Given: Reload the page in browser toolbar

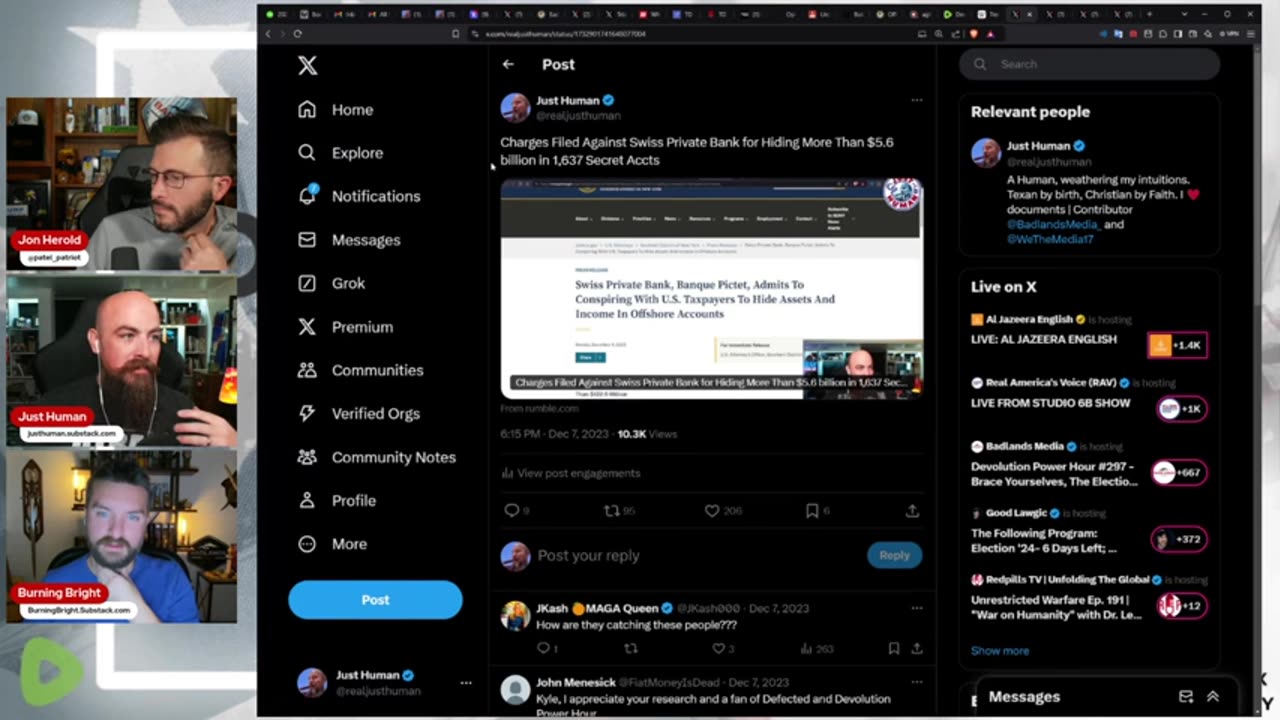Looking at the screenshot, I should (298, 34).
